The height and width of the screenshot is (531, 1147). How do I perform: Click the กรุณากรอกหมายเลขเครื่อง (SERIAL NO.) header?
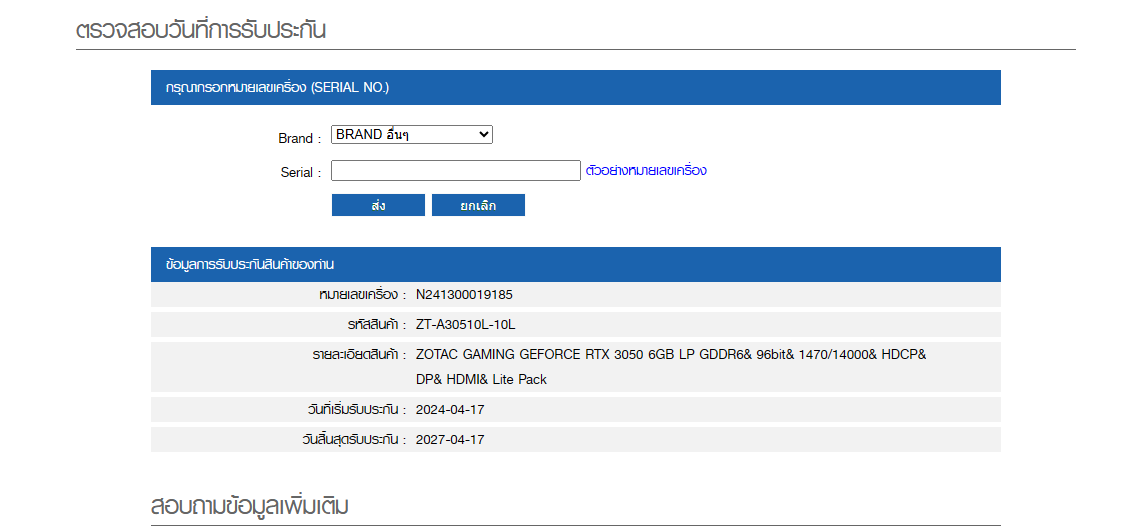click(277, 88)
